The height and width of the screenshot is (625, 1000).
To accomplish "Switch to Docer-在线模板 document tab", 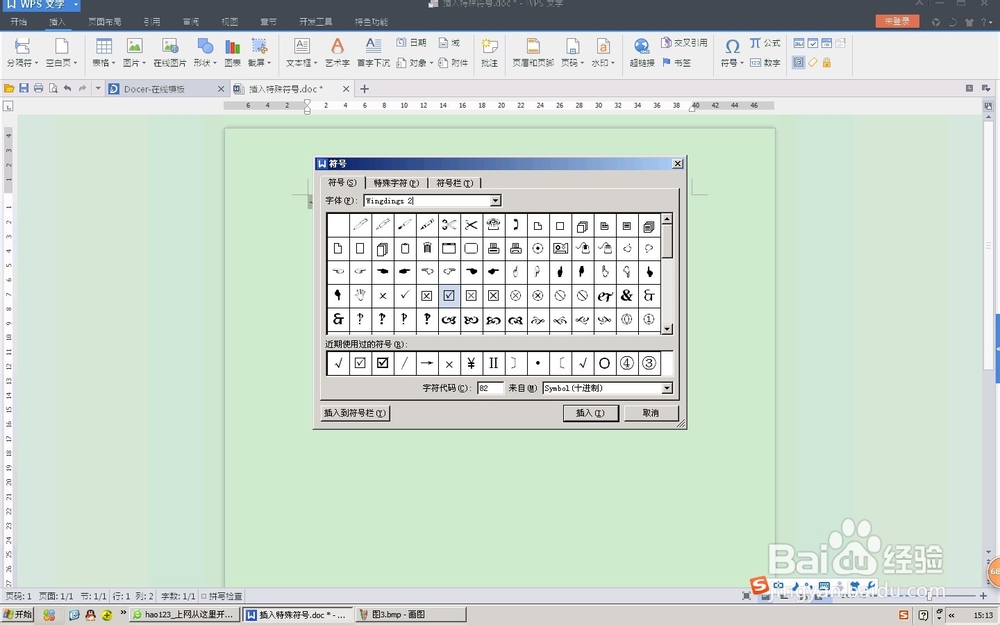I will point(166,89).
